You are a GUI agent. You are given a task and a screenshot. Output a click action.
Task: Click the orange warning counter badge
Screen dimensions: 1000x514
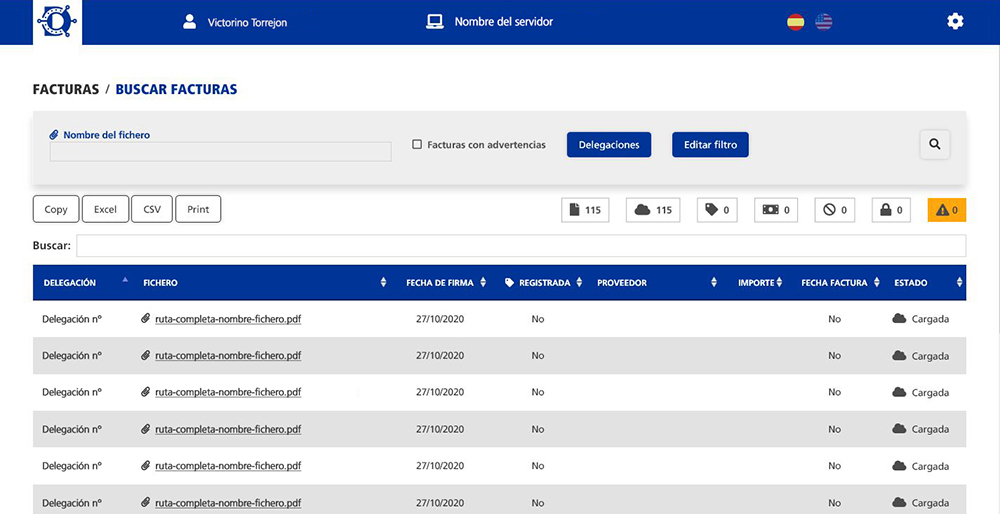(947, 210)
